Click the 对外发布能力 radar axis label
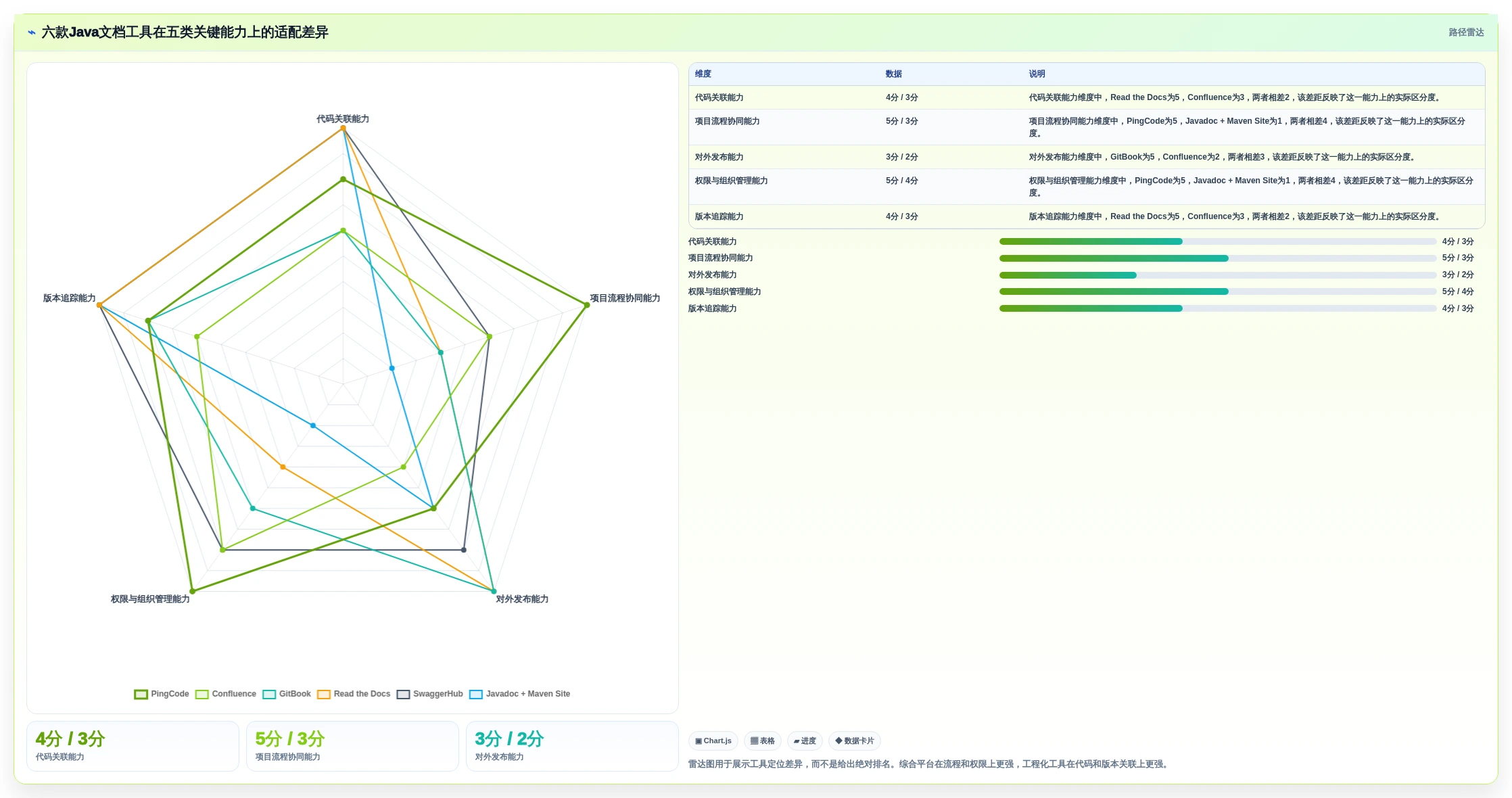The image size is (1512, 798). (522, 599)
